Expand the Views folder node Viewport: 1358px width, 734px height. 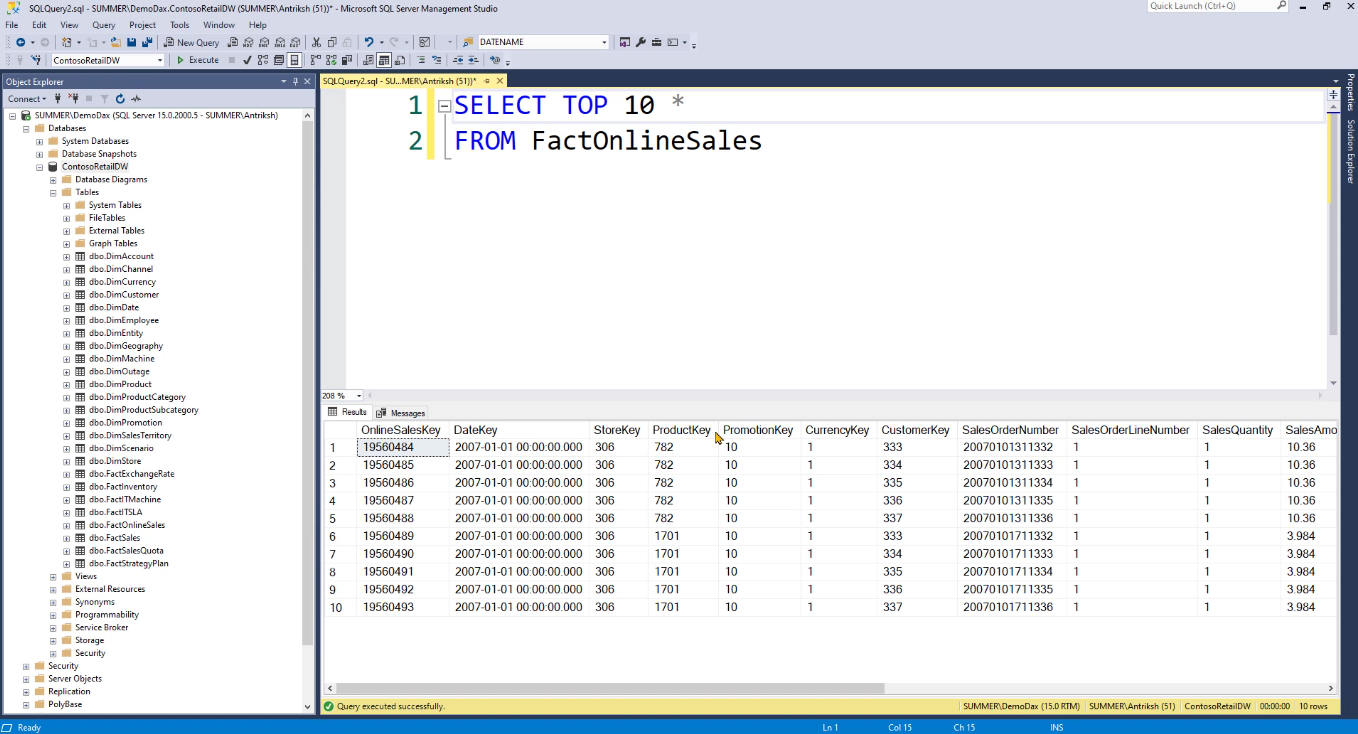[53, 576]
